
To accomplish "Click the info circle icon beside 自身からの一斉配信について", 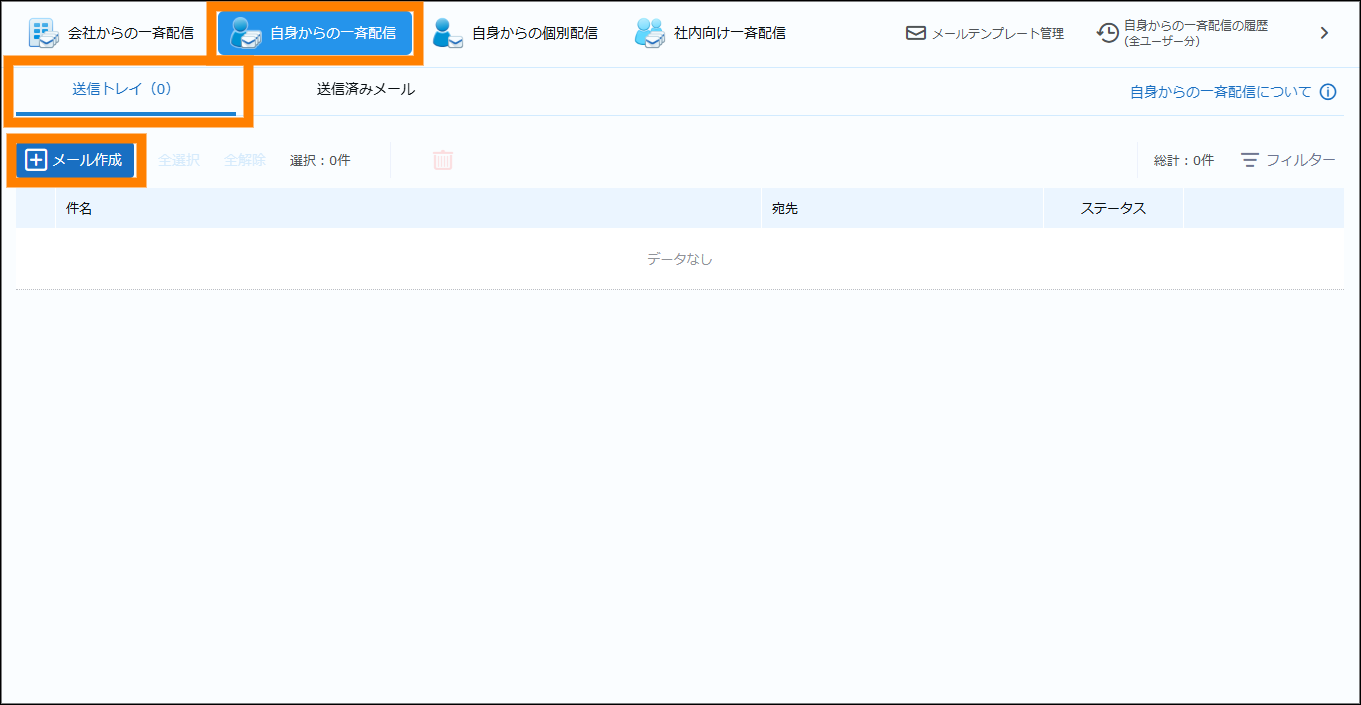I will [x=1328, y=92].
